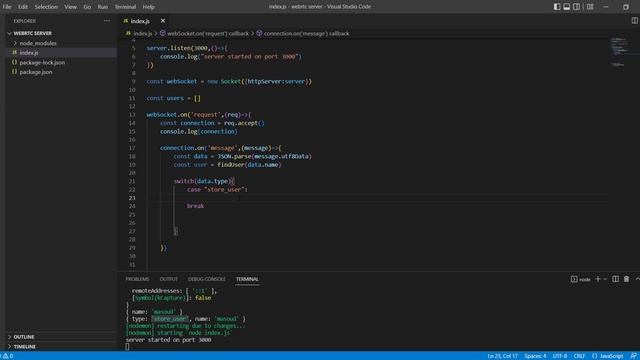Open the Selection menu
Viewport: 640px width, 360px height.
point(46,7)
